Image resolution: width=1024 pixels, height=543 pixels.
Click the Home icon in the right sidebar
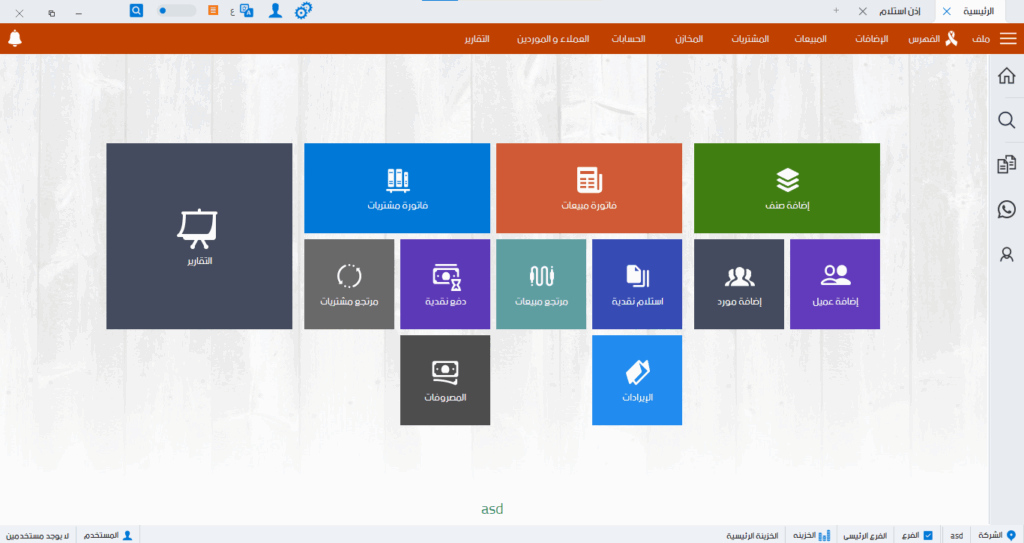[1006, 77]
